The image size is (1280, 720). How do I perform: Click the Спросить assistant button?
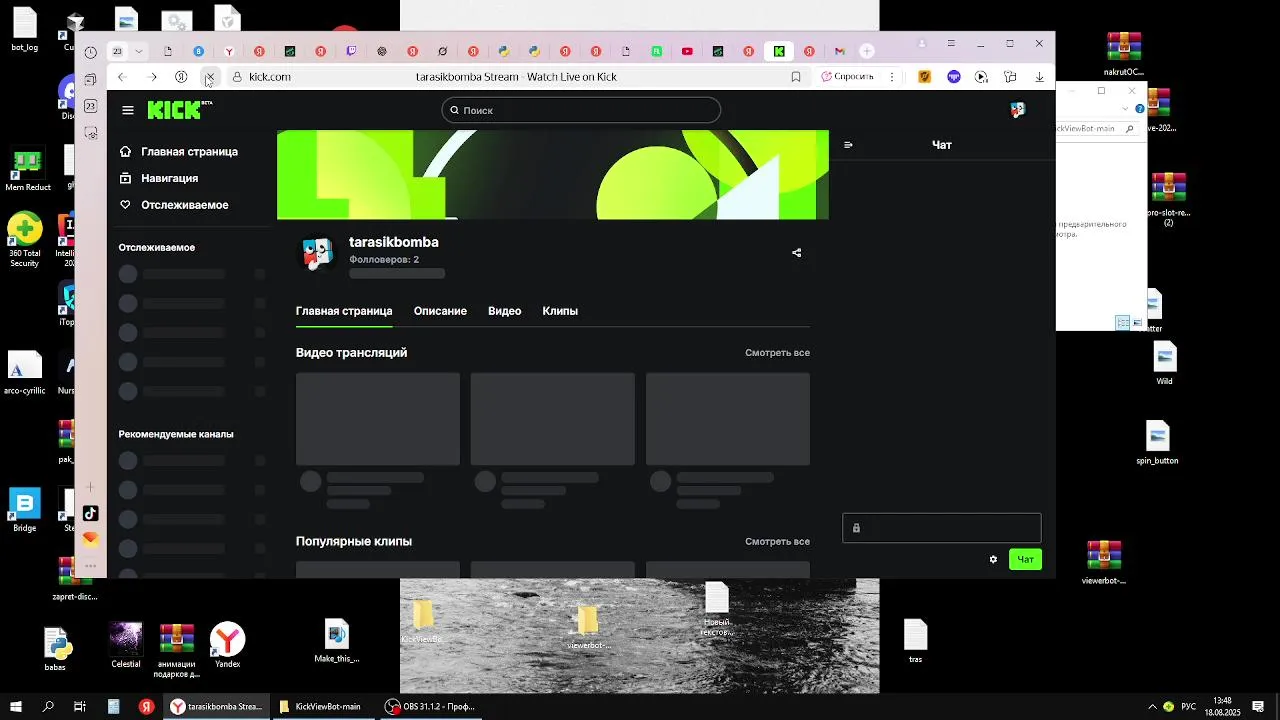(848, 77)
